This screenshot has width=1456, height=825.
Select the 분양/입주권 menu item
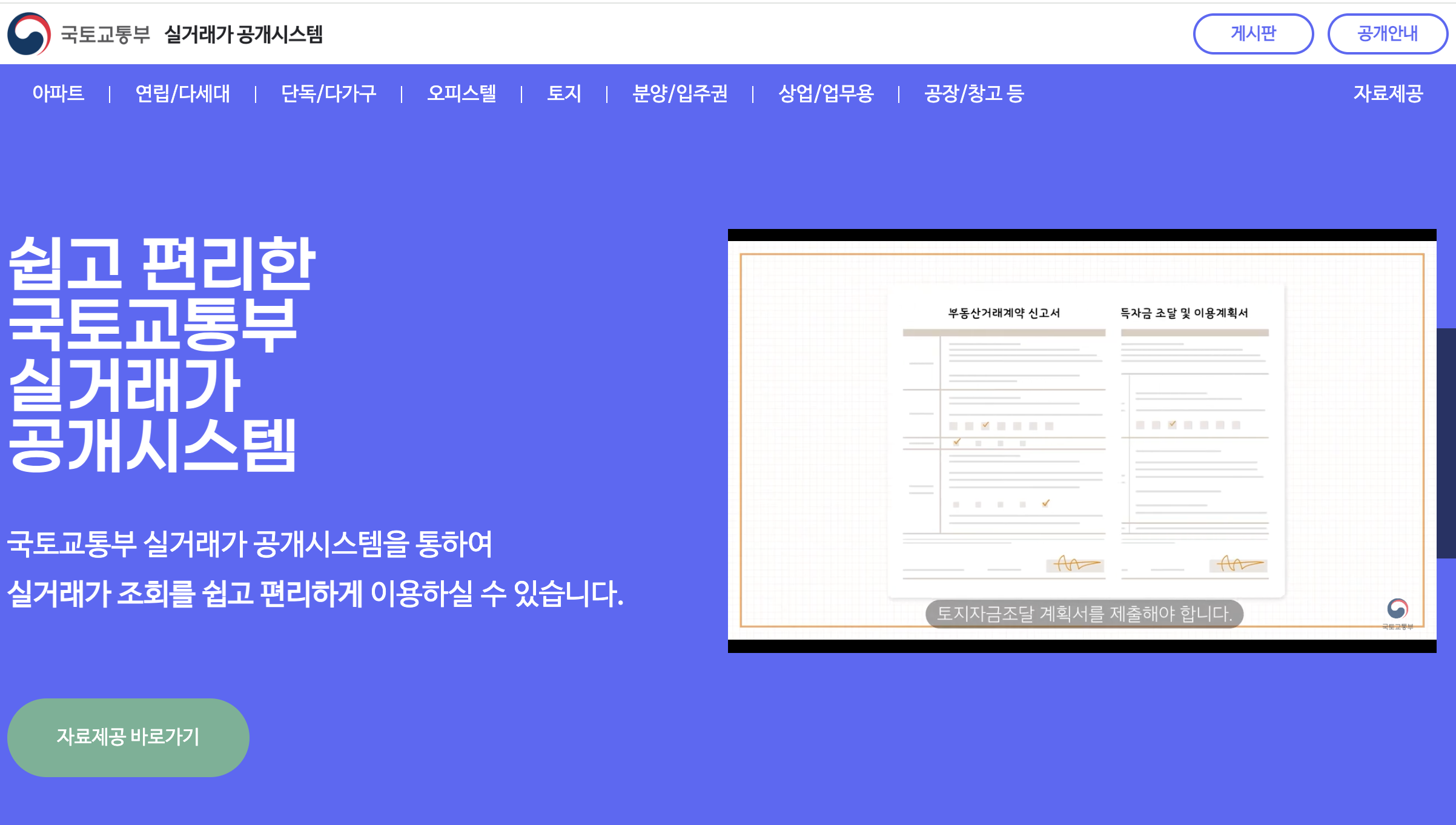680,93
